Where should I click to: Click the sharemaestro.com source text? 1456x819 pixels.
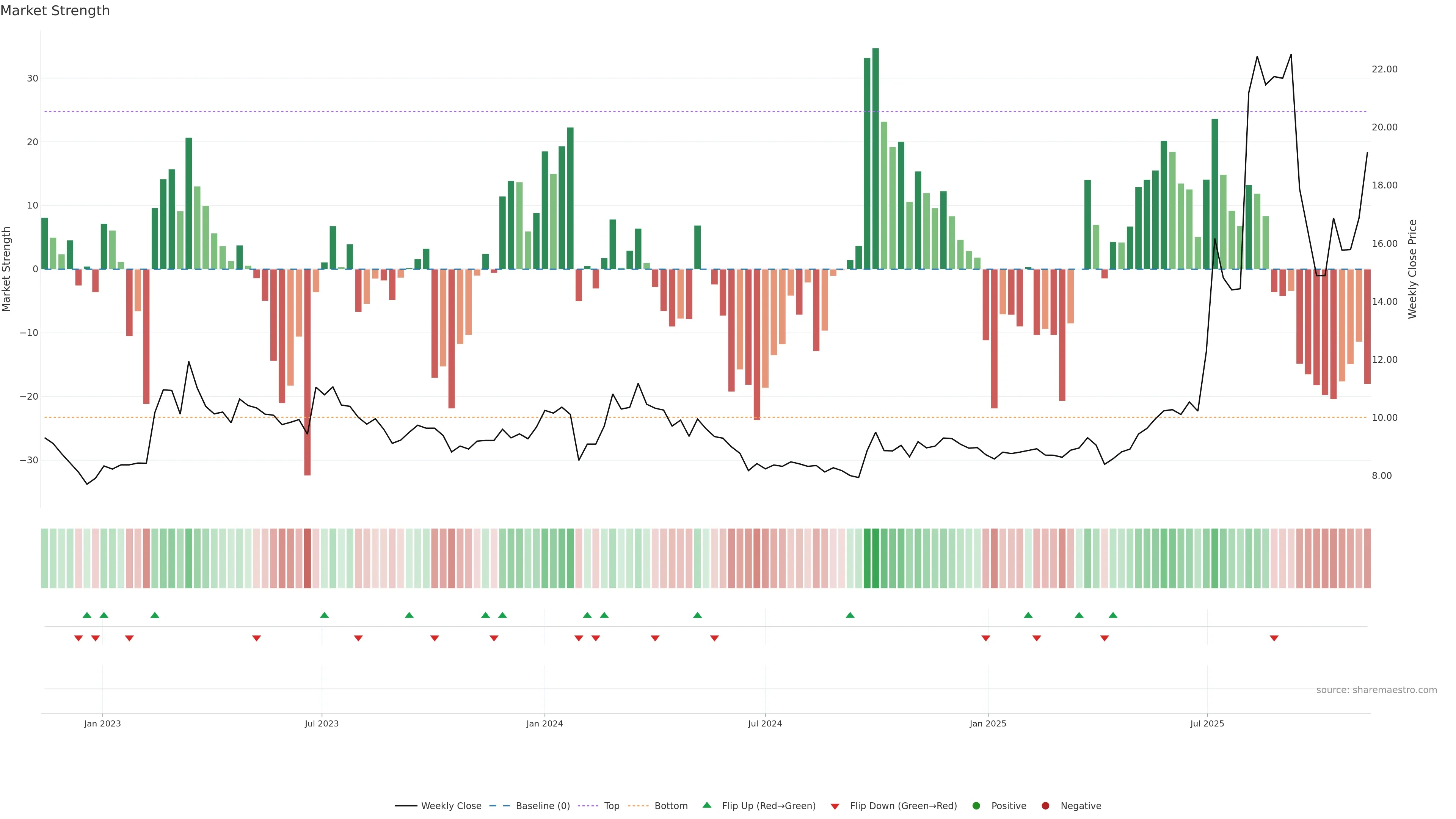(1376, 690)
